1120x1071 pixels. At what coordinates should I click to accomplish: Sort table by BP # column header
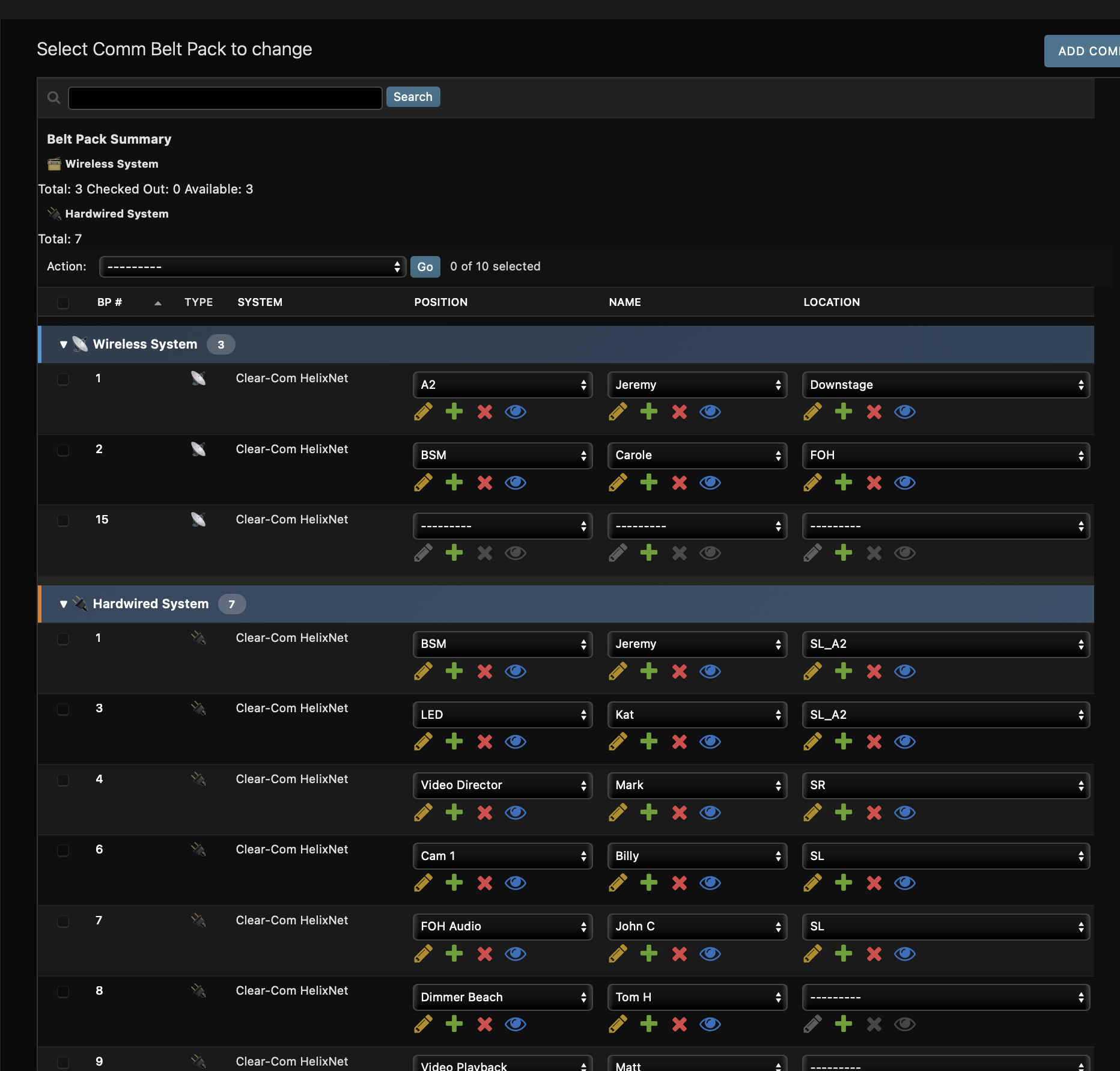point(110,302)
